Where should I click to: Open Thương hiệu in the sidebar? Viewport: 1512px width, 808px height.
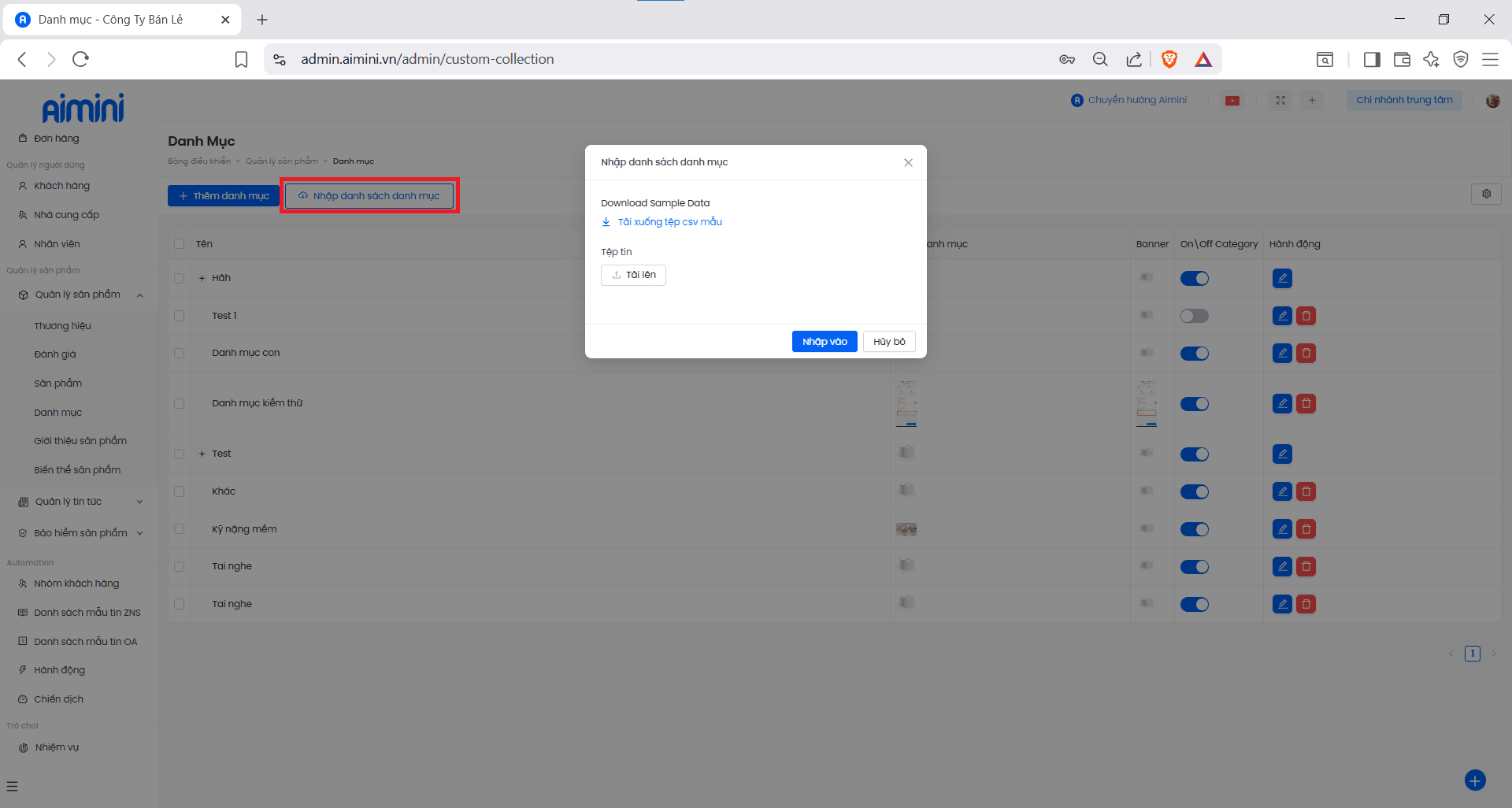click(x=62, y=326)
